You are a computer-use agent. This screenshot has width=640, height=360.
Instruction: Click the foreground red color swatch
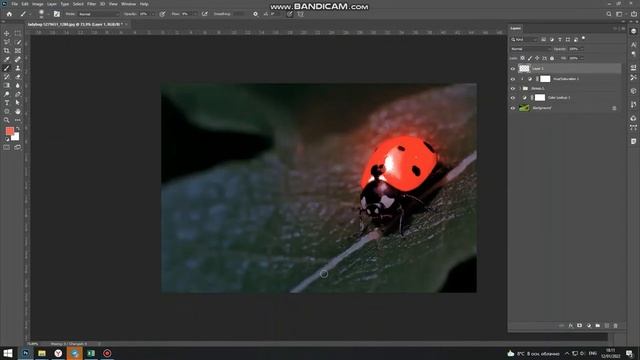click(x=9, y=131)
